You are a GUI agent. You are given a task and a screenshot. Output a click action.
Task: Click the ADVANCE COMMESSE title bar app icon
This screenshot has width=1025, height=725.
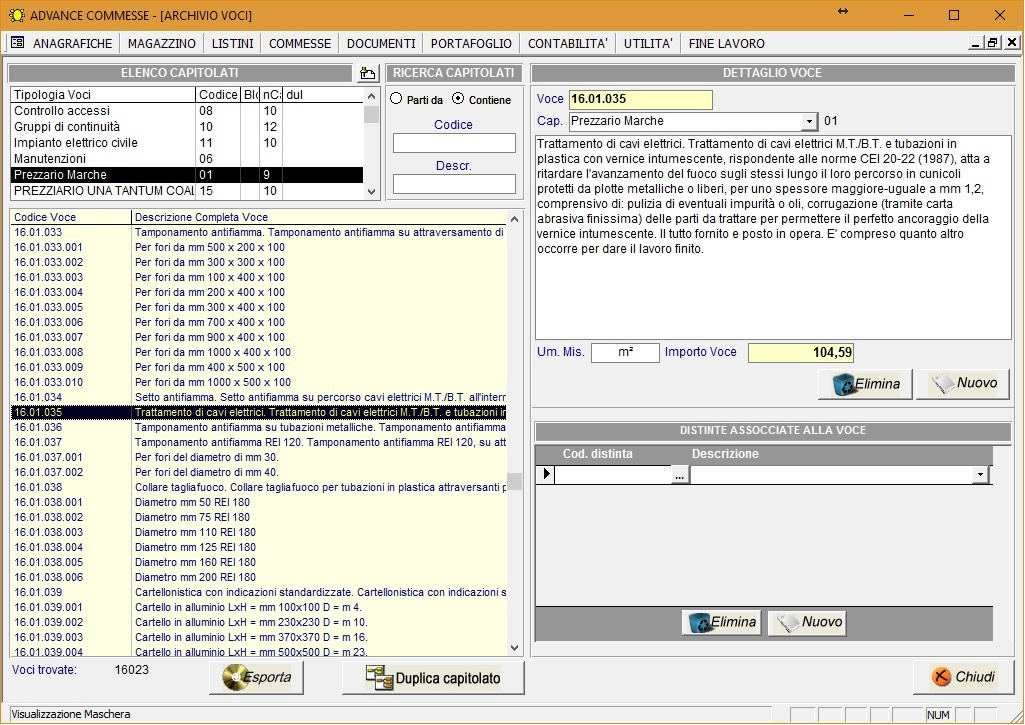tap(17, 15)
